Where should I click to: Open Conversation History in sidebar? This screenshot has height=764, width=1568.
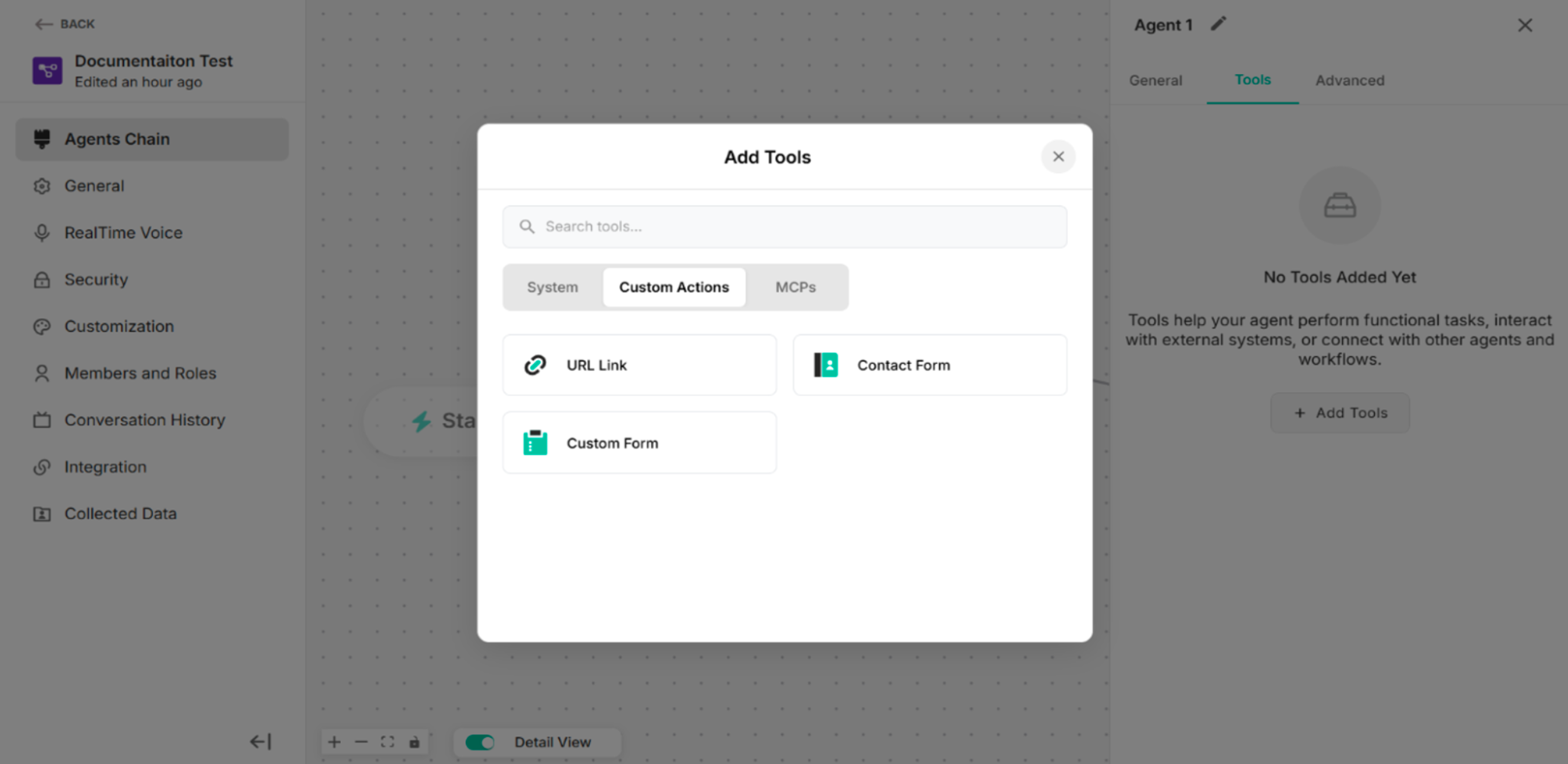click(151, 421)
